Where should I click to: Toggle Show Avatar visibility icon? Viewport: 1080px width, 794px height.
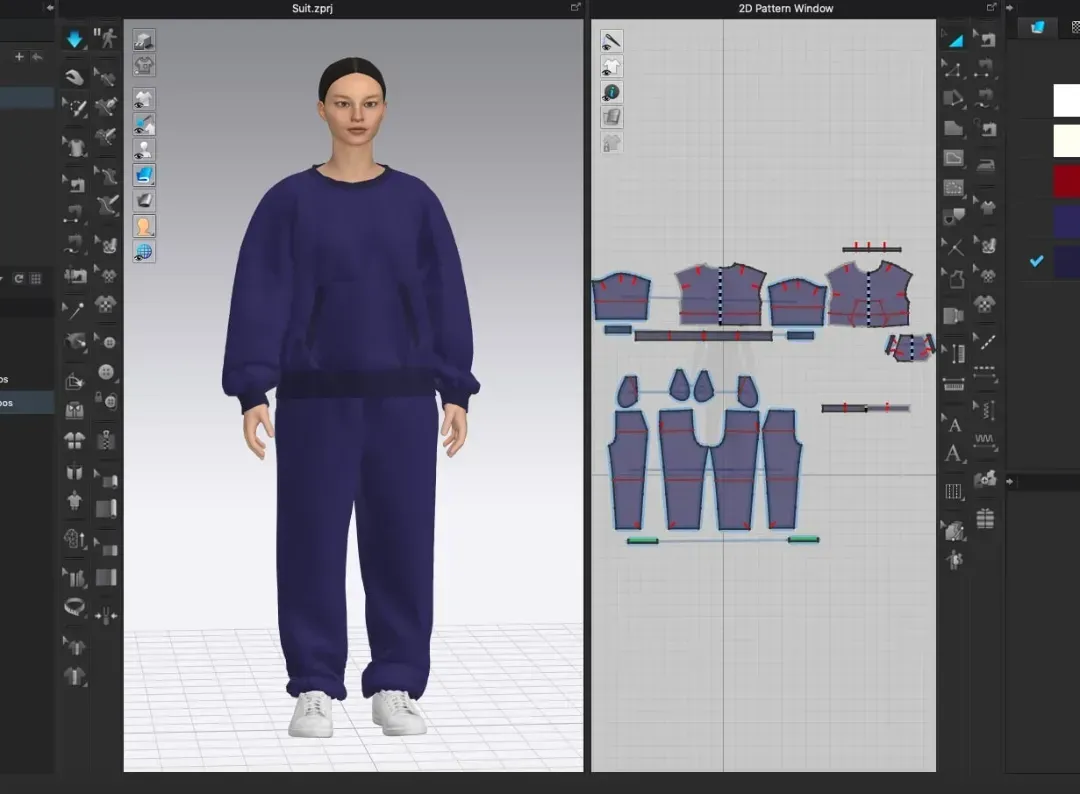(144, 150)
